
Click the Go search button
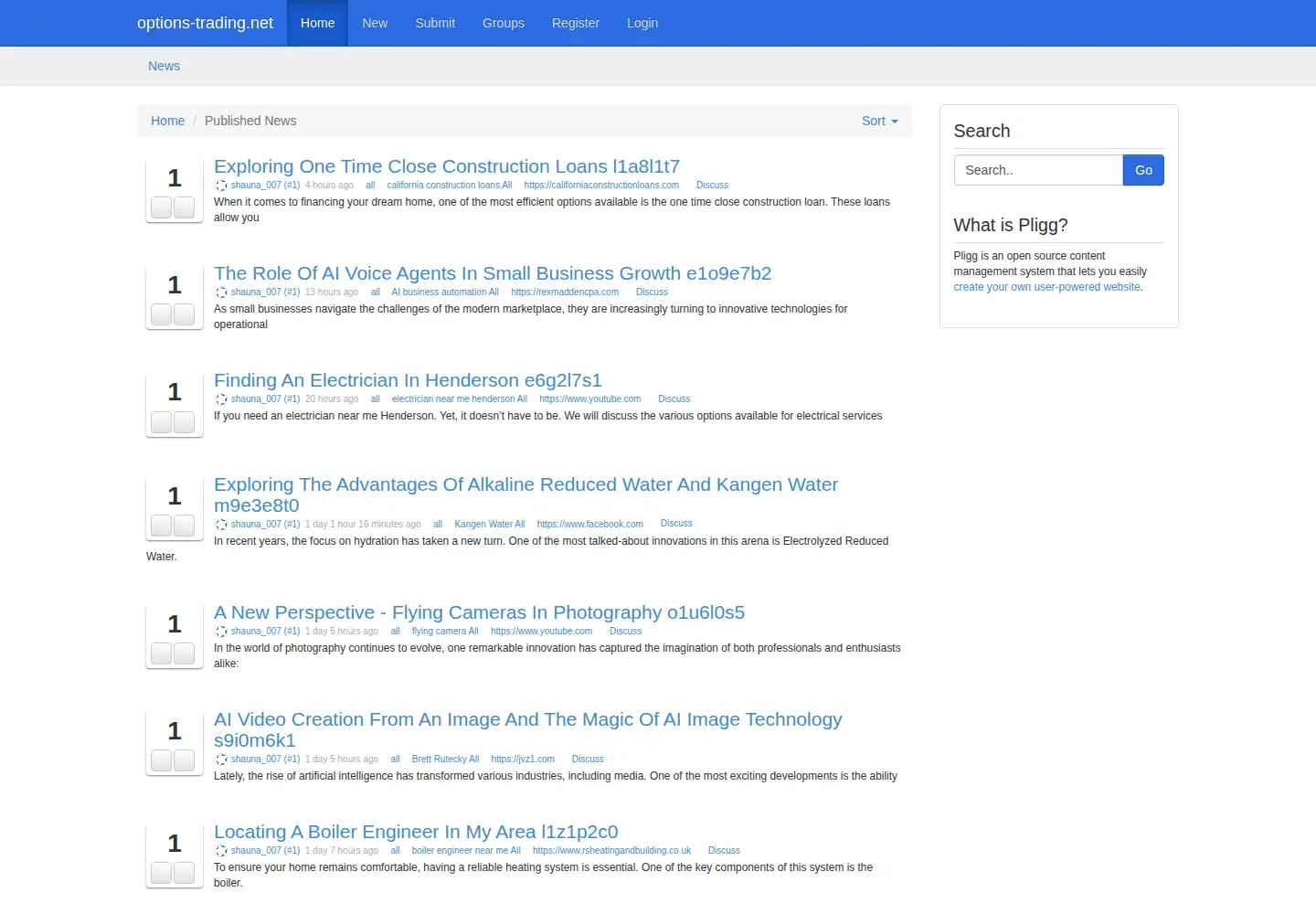[x=1143, y=170]
